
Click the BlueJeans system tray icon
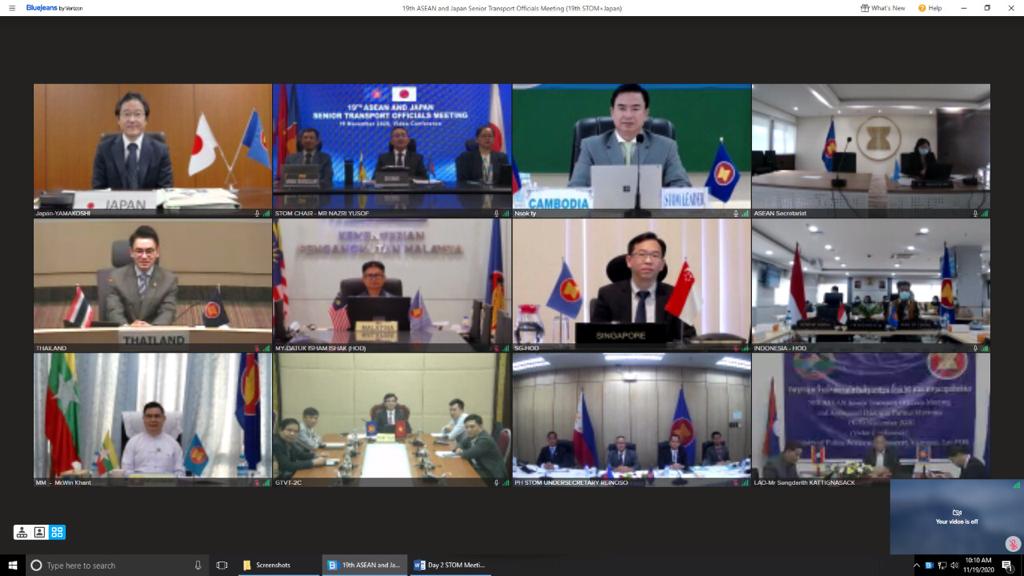pos(929,566)
